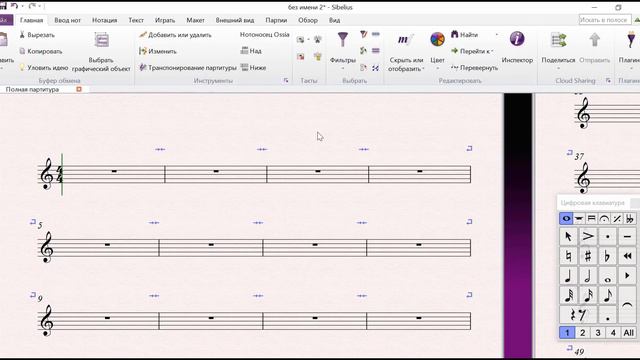Switch to the keypad's common notes layout

coord(566,219)
